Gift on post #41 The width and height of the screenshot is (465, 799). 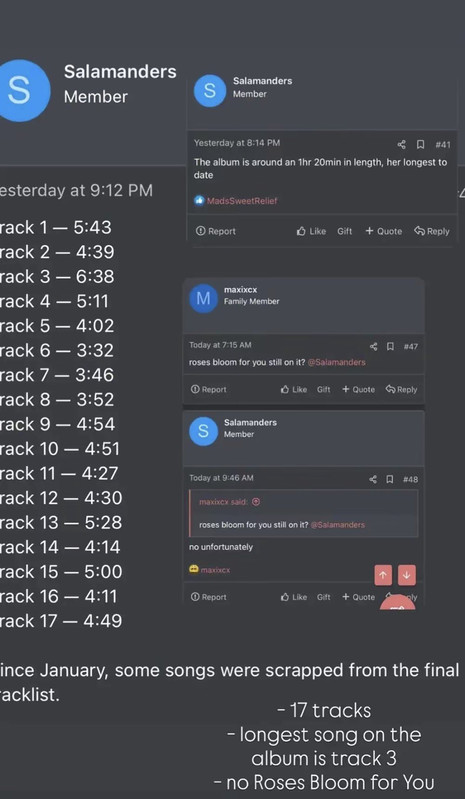tap(344, 231)
